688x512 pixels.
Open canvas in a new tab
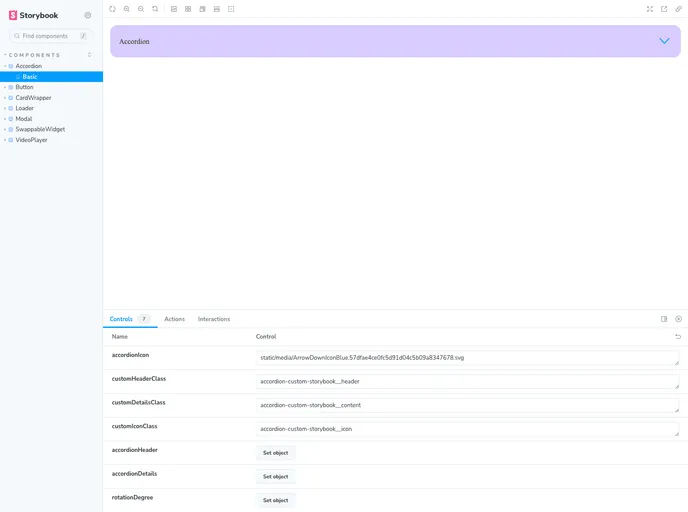click(x=664, y=9)
